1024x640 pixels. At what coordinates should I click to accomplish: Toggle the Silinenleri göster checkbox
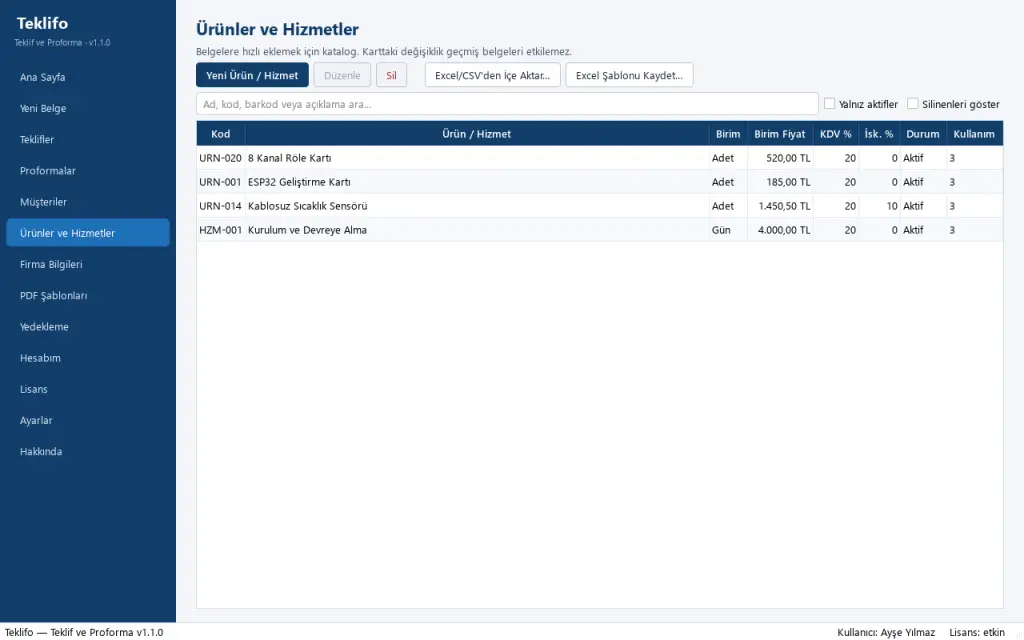912,103
